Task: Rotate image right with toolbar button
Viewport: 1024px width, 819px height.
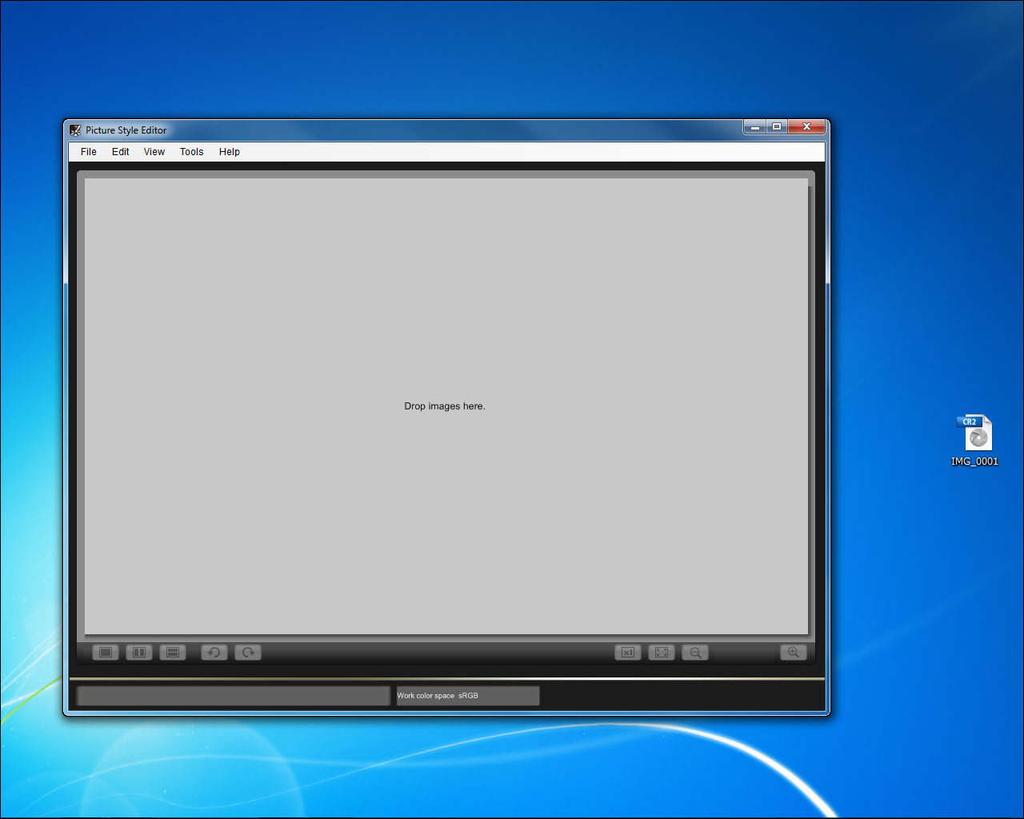Action: (x=248, y=652)
